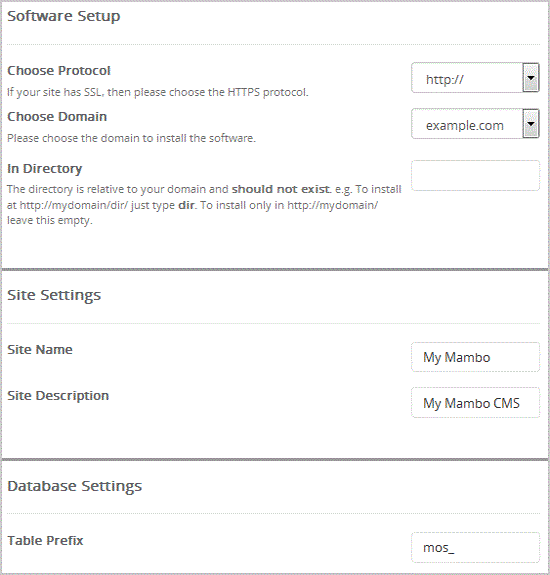Click the domain install help text
The image size is (550, 575).
coord(131,138)
